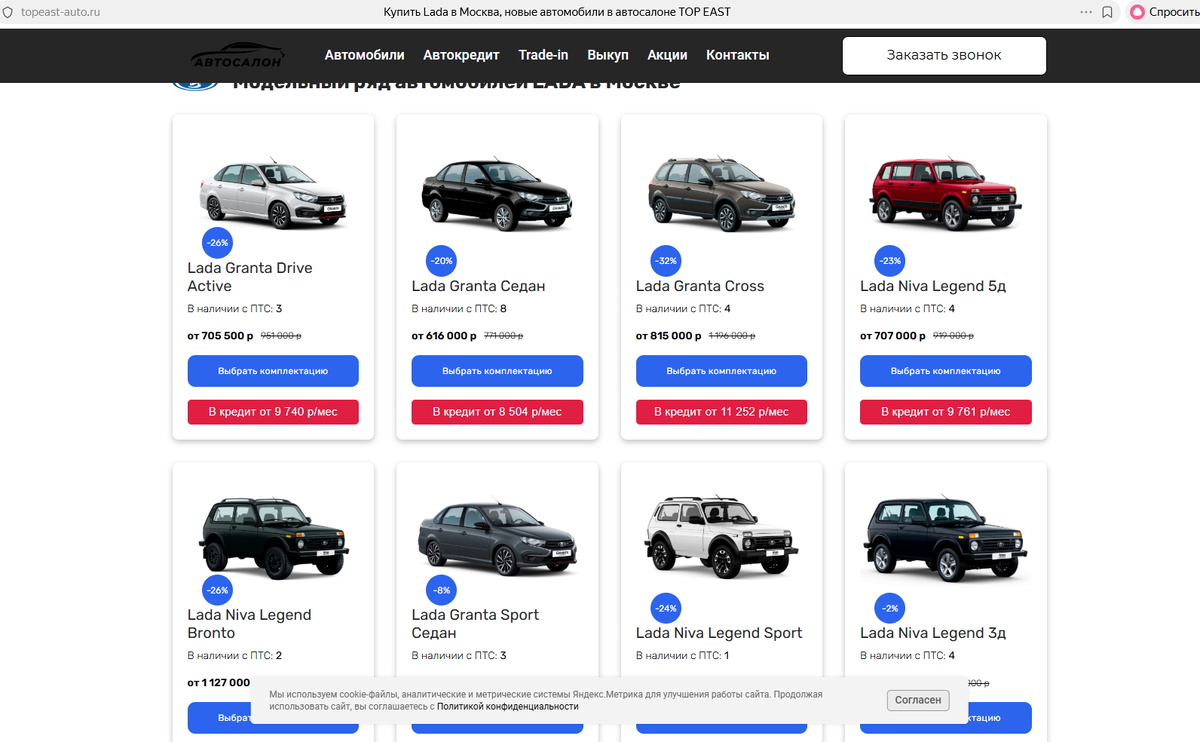This screenshot has width=1200, height=742.
Task: Click В кредит от 8 504 р/мес
Action: click(497, 412)
